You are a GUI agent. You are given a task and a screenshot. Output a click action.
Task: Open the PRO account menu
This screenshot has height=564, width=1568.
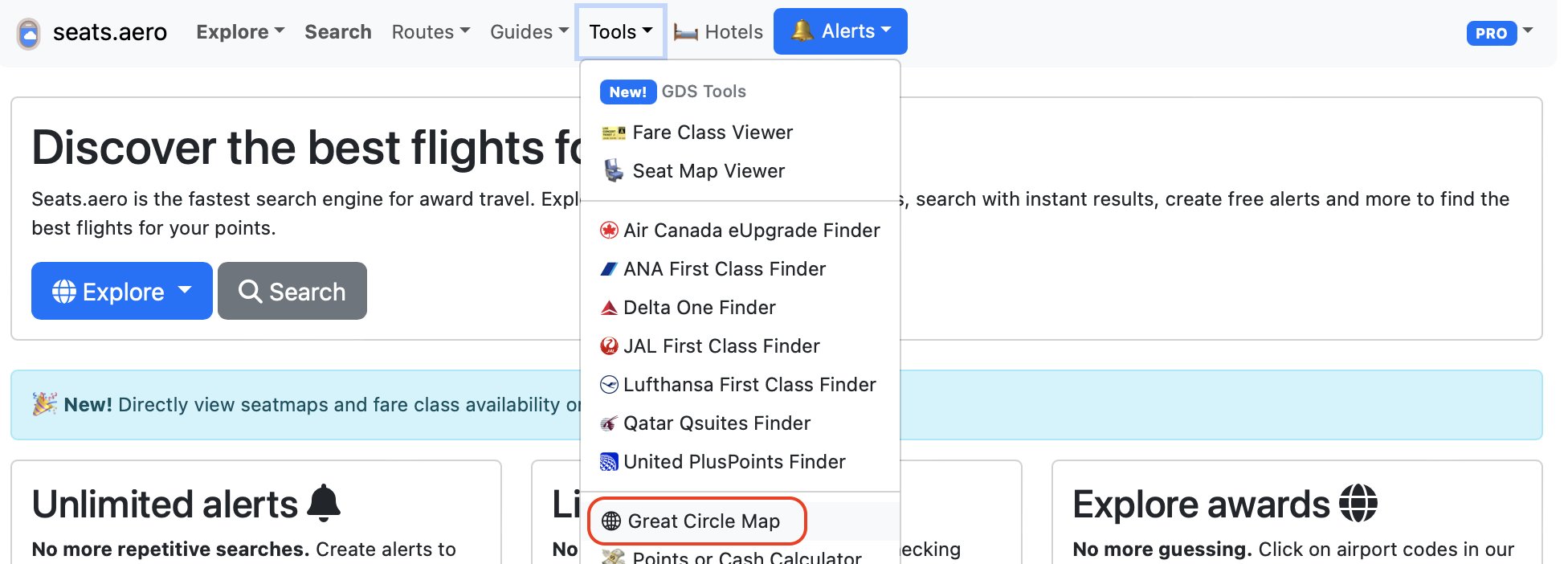[1500, 33]
